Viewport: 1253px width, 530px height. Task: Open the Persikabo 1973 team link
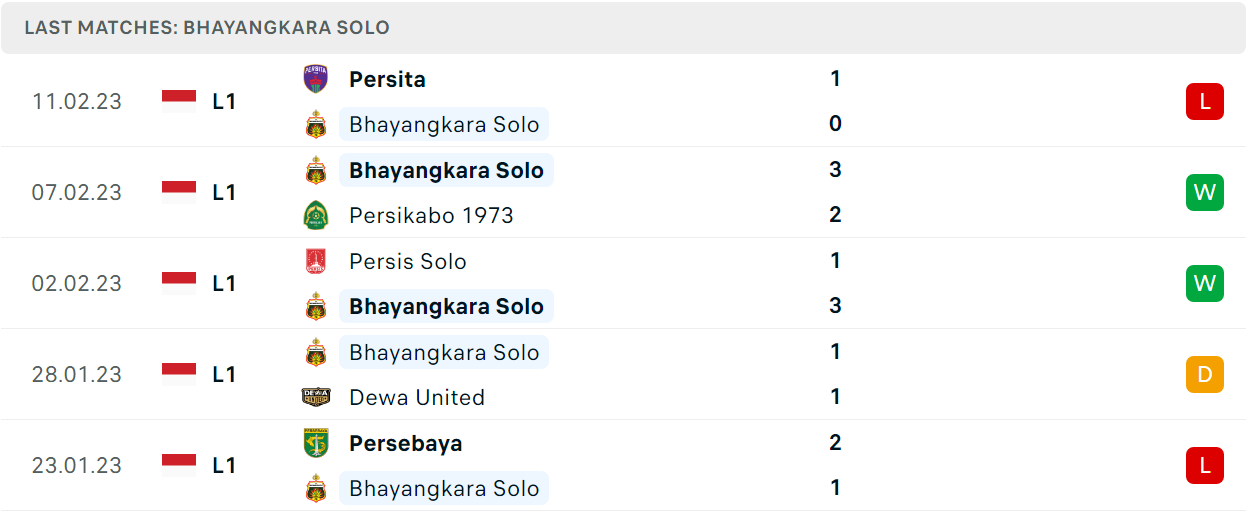tap(431, 215)
